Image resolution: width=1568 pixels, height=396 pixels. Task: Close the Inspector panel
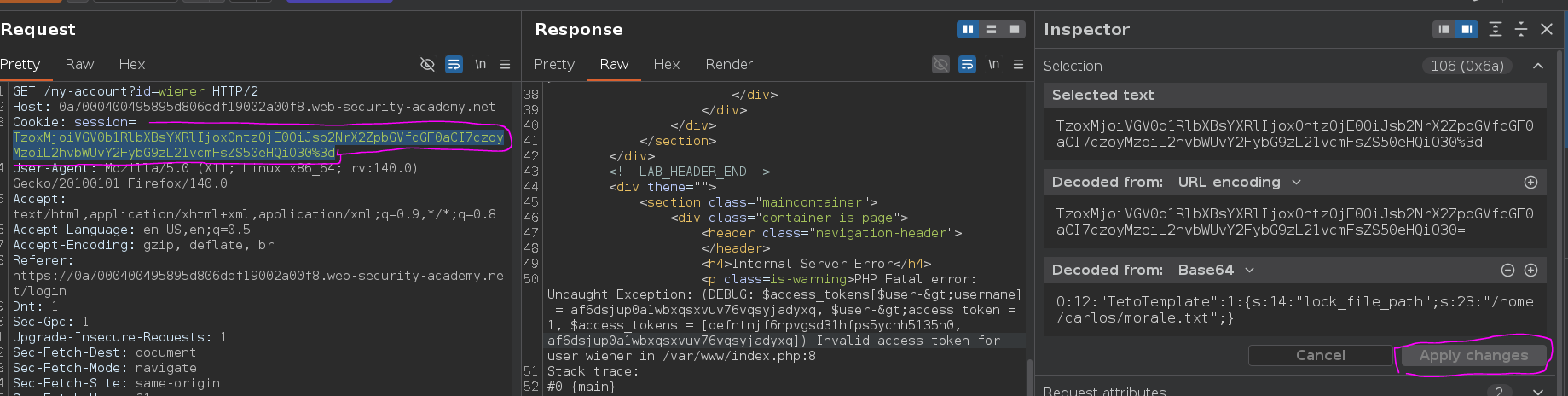[x=1547, y=29]
